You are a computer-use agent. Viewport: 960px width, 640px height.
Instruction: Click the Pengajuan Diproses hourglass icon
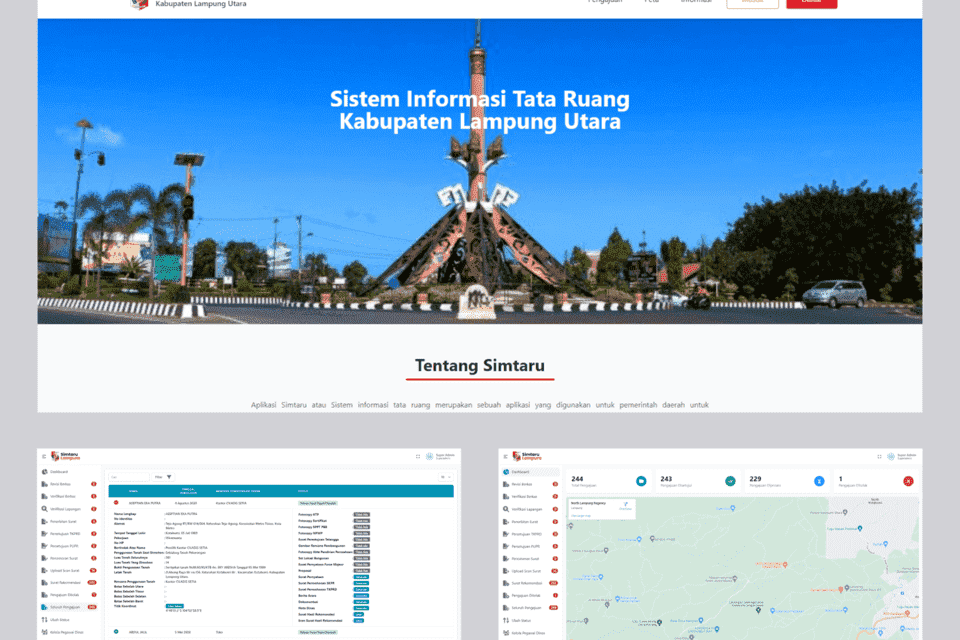pyautogui.click(x=818, y=481)
